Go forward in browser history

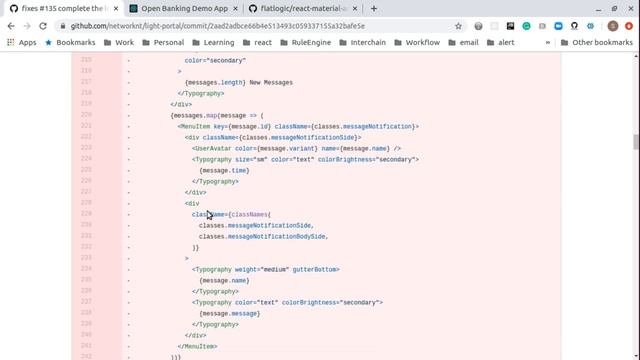click(x=27, y=26)
